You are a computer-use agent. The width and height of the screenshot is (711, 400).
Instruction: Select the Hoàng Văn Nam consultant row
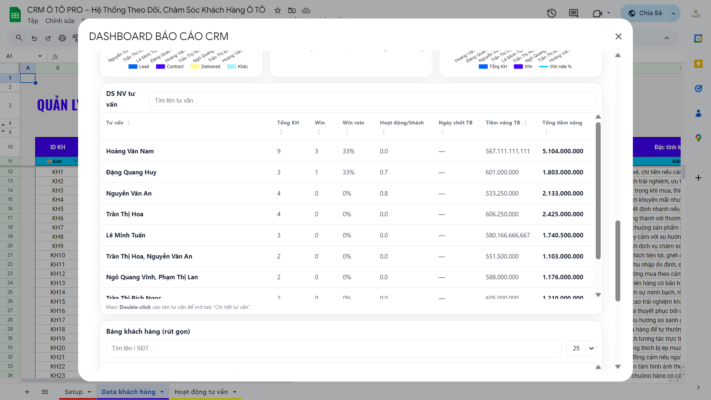pos(130,151)
